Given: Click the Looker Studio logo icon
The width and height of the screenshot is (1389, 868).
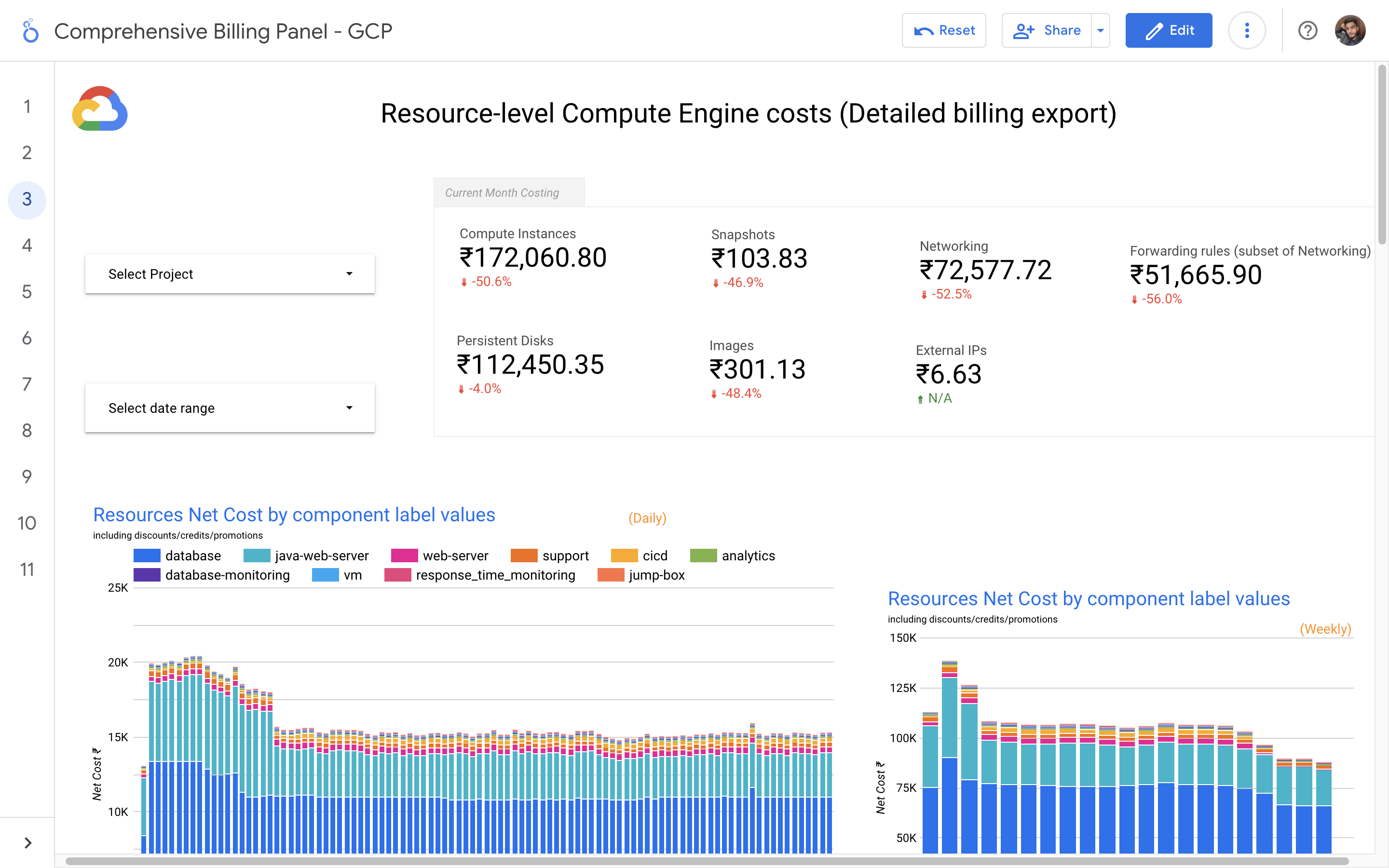Looking at the screenshot, I should 30,31.
